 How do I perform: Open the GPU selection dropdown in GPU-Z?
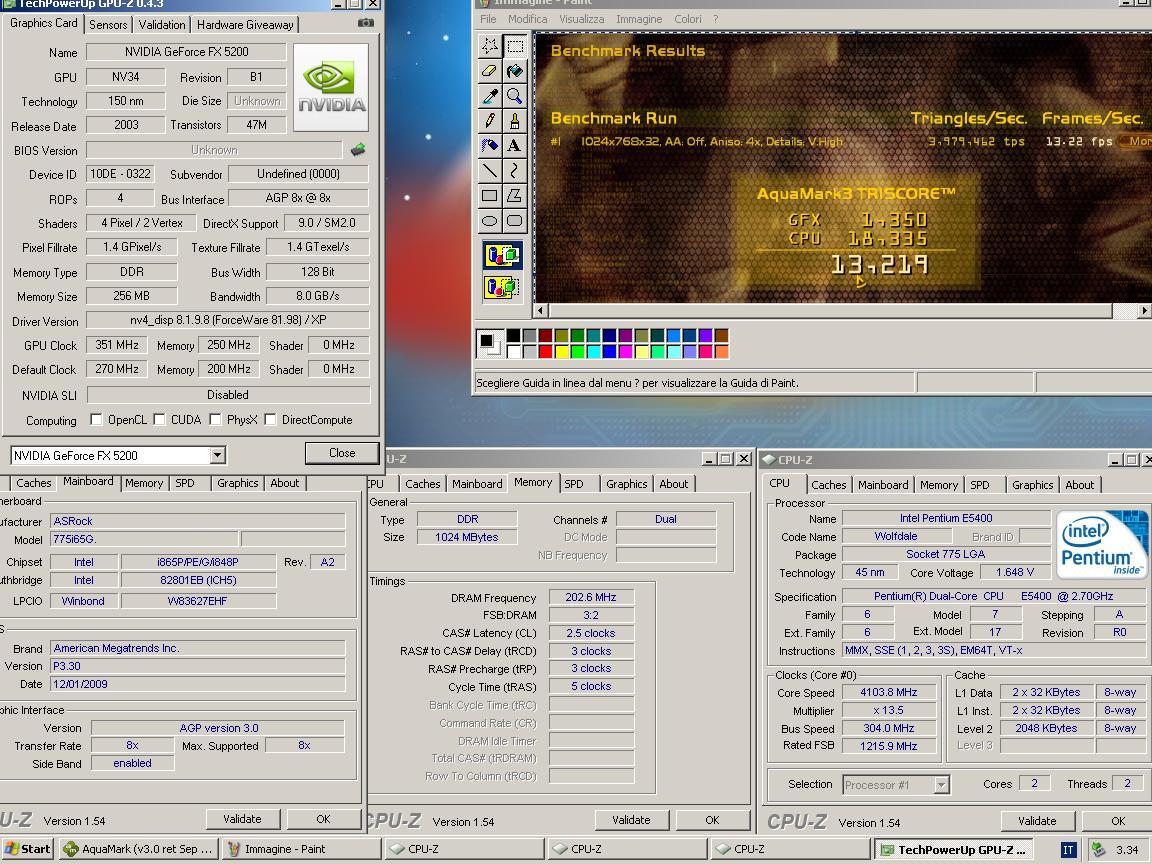[x=217, y=456]
